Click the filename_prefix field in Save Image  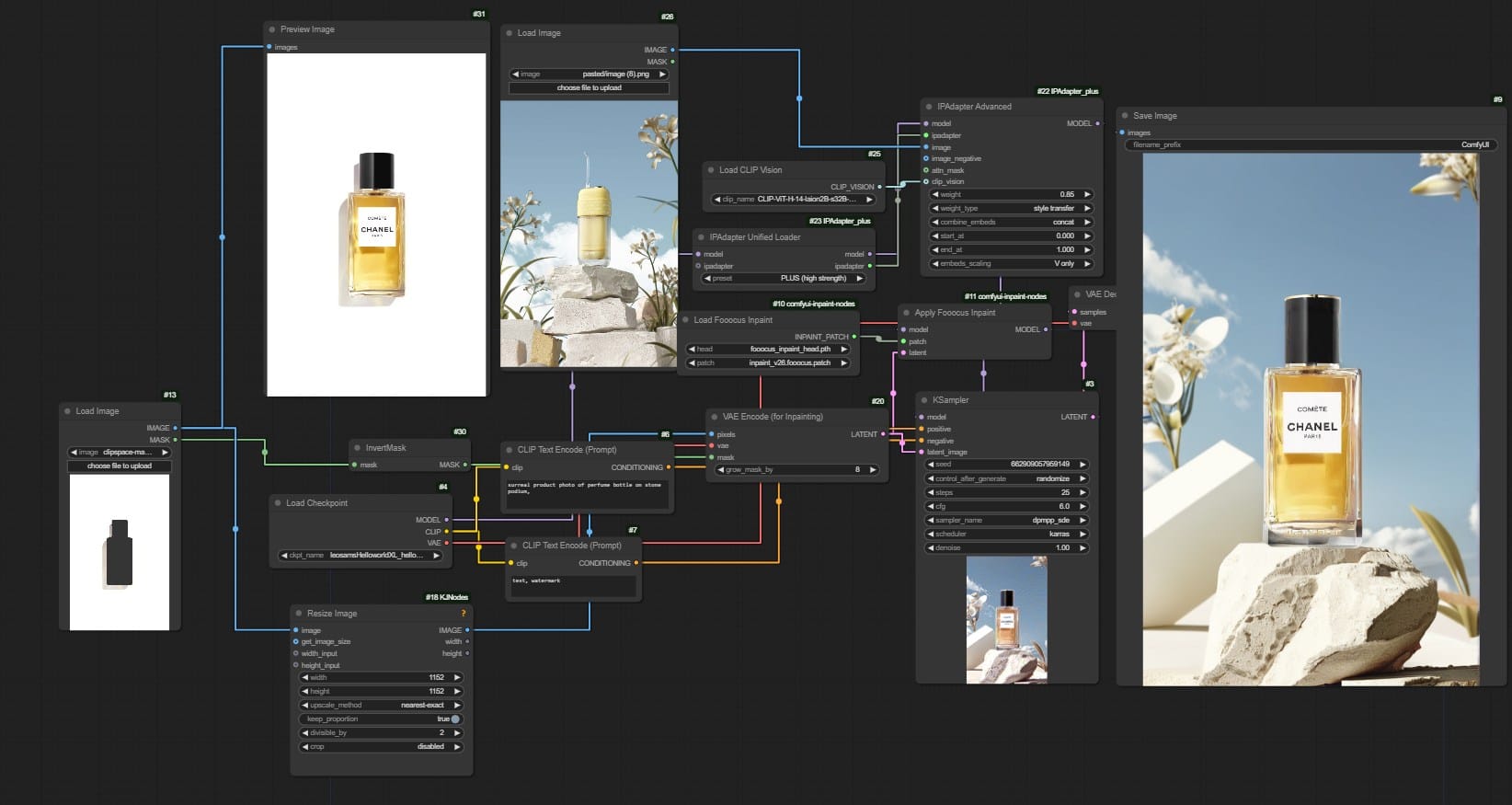[x=1311, y=145]
